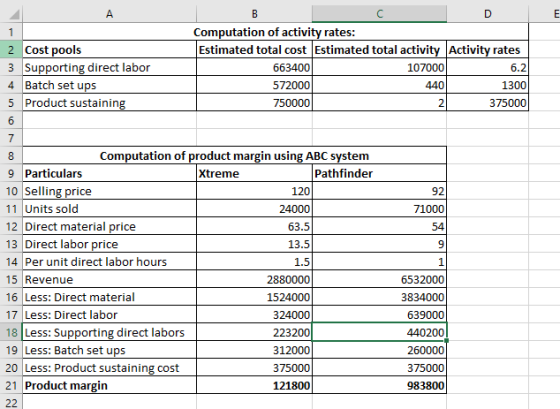The image size is (560, 409).
Task: Select row 2 header
Action: click(11, 50)
